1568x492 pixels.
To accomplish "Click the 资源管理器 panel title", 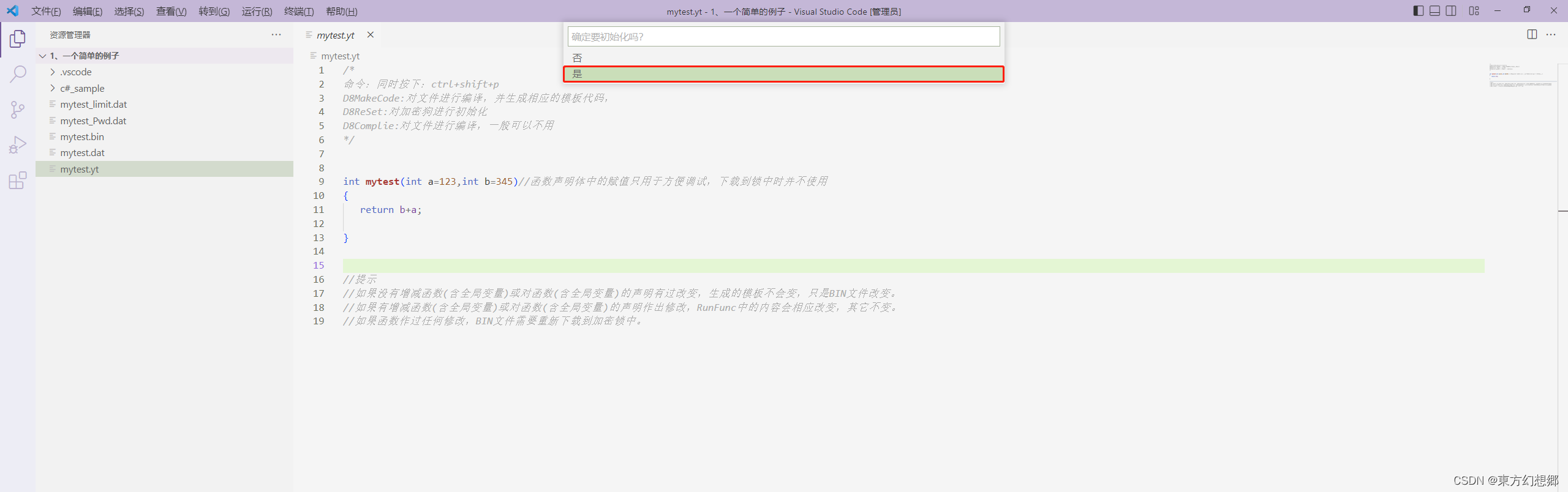I will click(70, 35).
